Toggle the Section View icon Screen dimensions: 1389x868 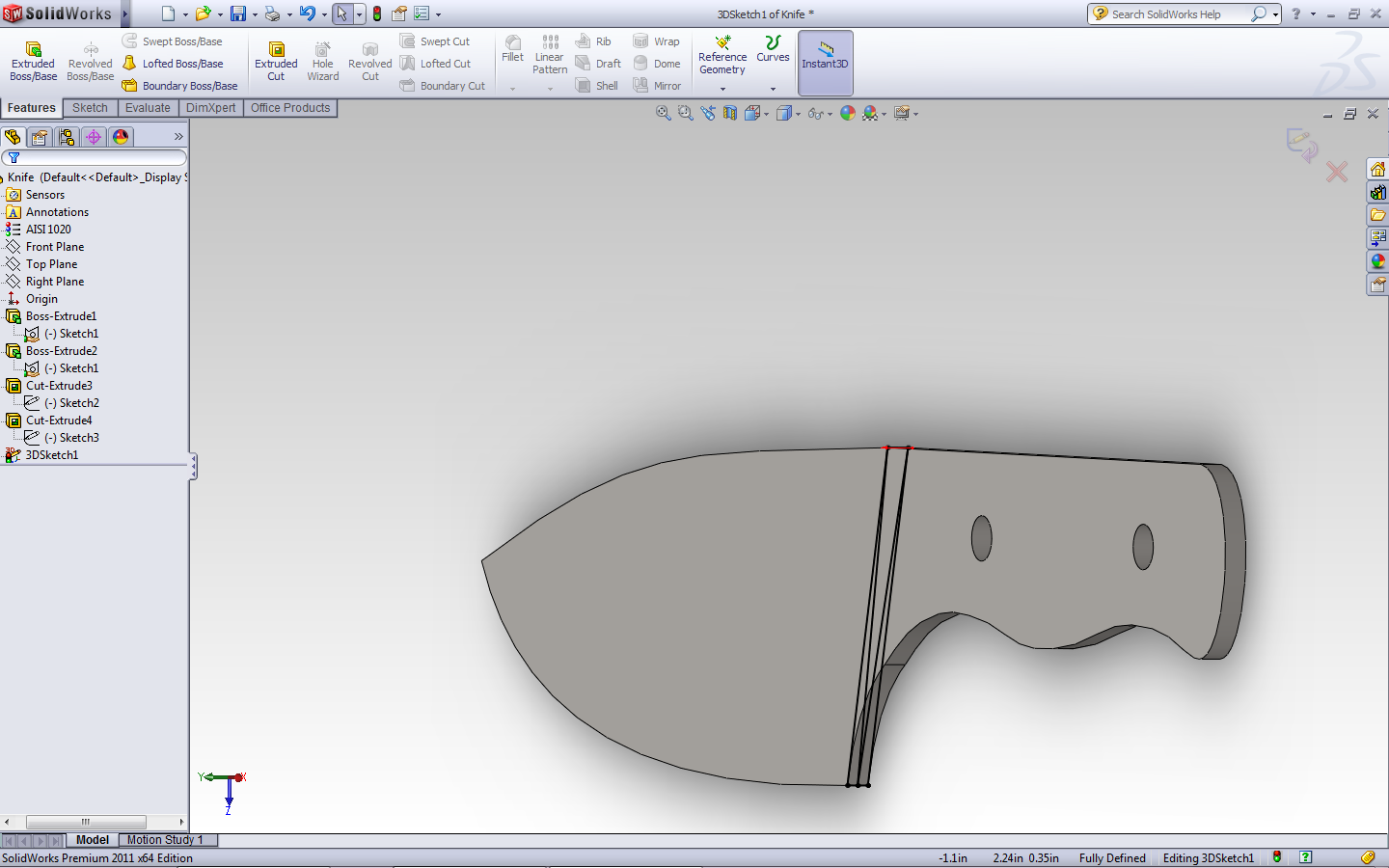[x=730, y=113]
